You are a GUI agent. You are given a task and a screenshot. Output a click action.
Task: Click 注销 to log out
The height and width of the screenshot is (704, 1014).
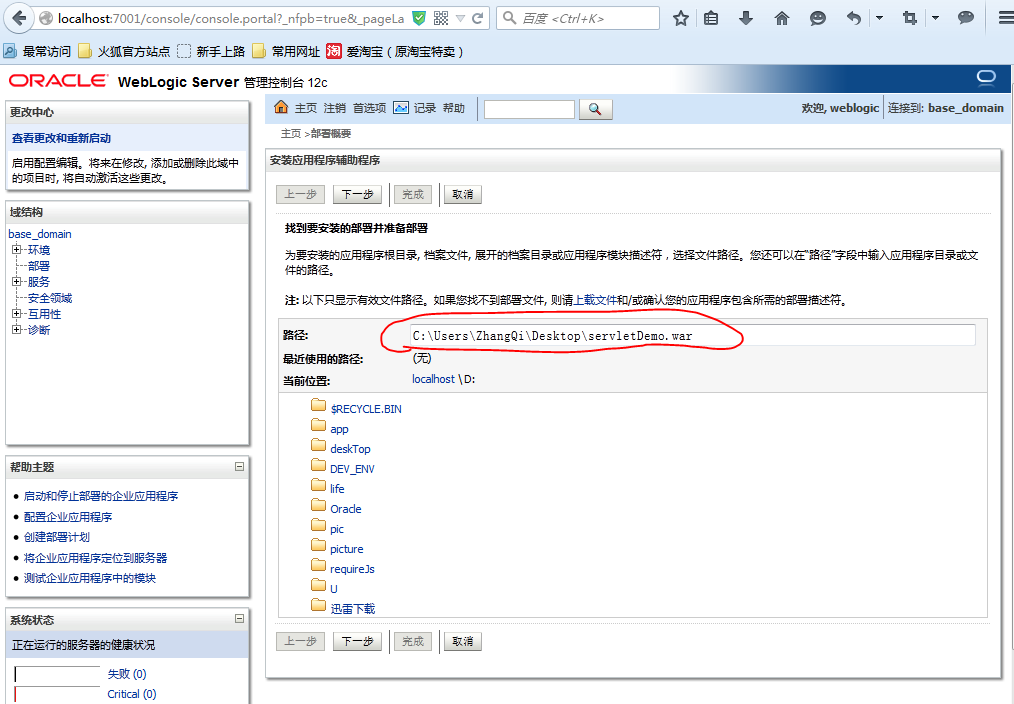334,108
